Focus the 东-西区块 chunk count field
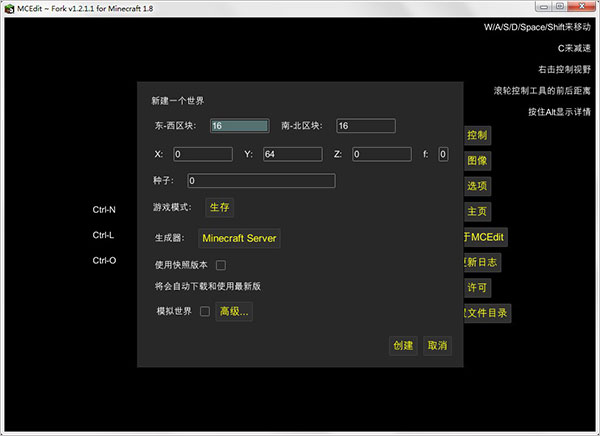 [x=240, y=126]
